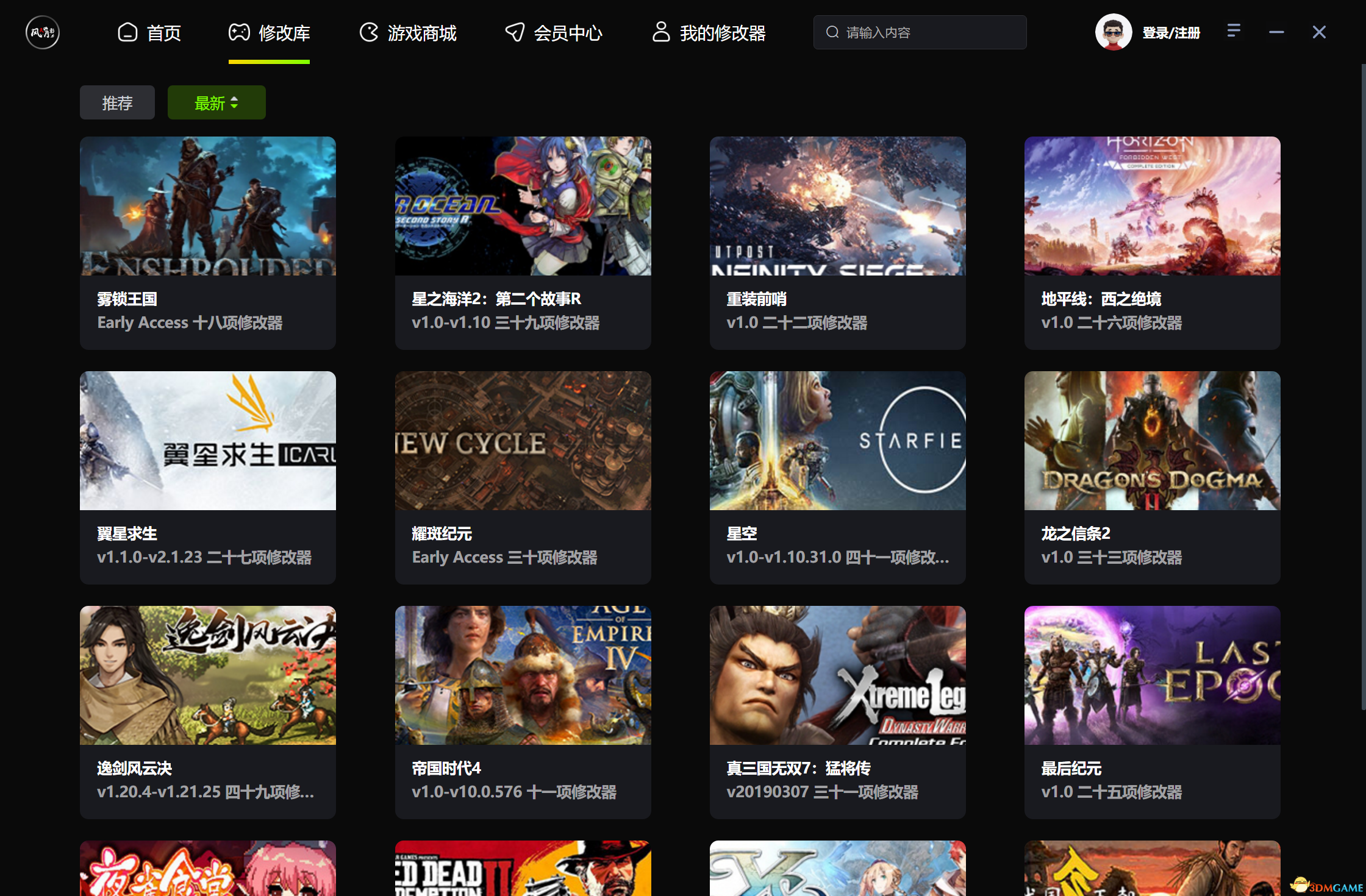Image resolution: width=1366 pixels, height=896 pixels.
Task: Click the 登录/注册 login link
Action: (1171, 33)
